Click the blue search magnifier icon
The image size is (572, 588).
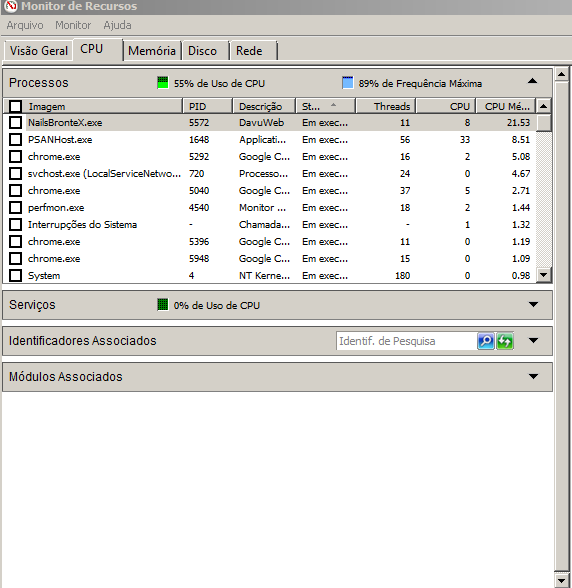click(486, 341)
